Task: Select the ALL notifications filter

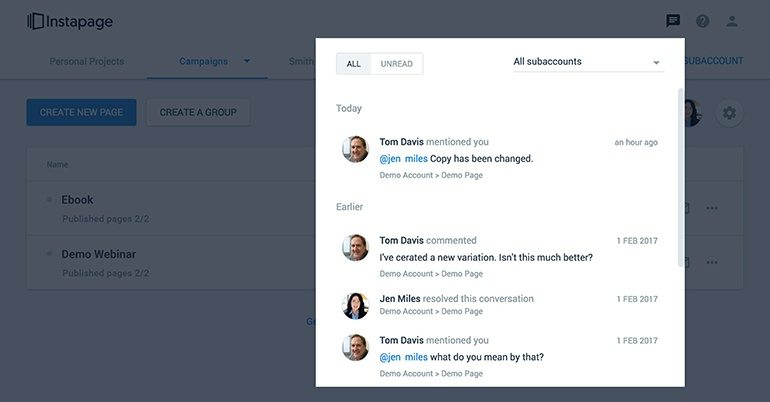Action: point(354,64)
